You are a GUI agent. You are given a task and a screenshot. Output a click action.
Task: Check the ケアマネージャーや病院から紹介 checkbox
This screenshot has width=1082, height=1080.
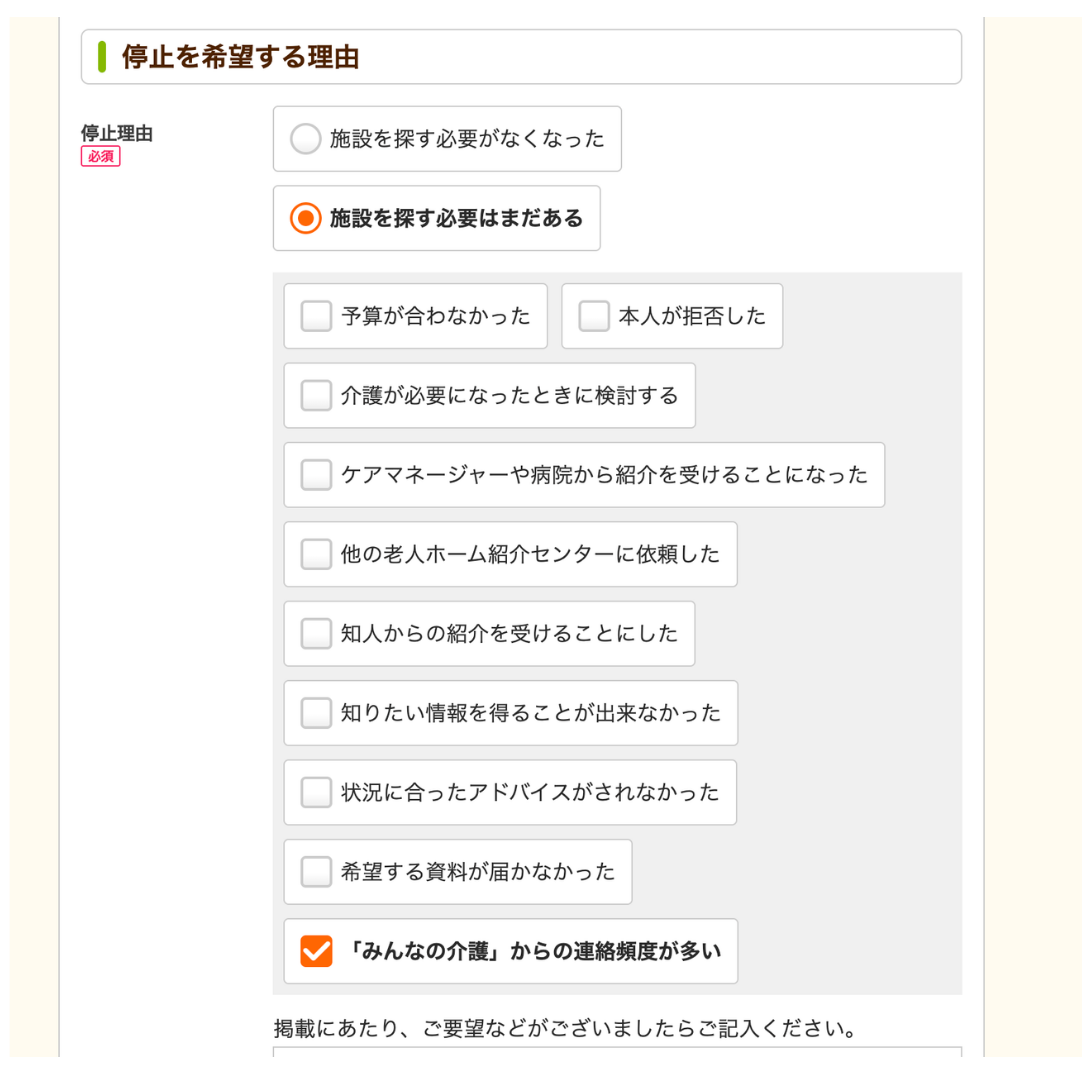tap(315, 475)
